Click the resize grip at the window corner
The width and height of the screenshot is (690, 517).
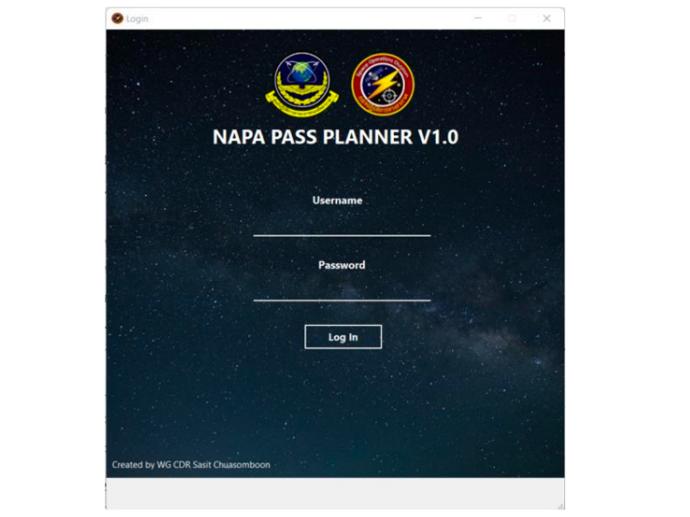coord(561,506)
